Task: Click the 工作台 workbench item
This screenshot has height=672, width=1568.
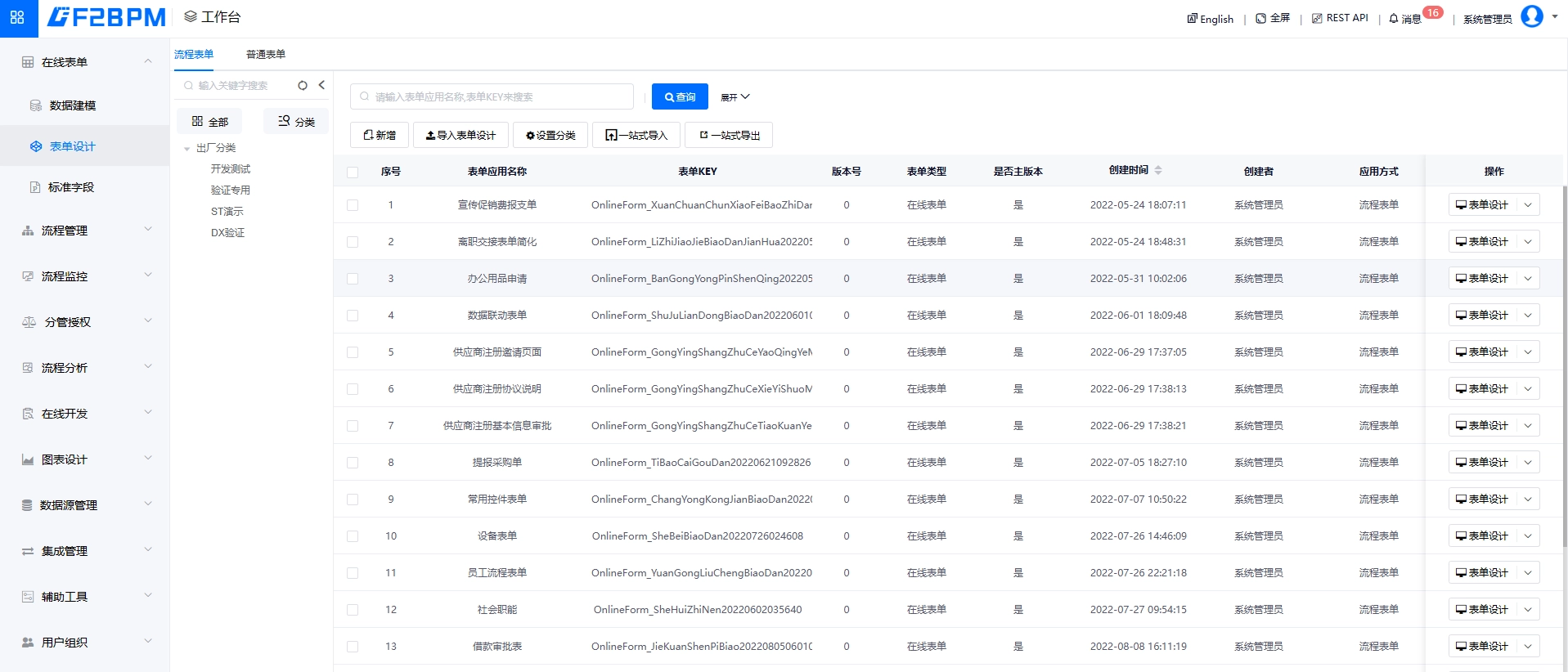Action: [213, 17]
